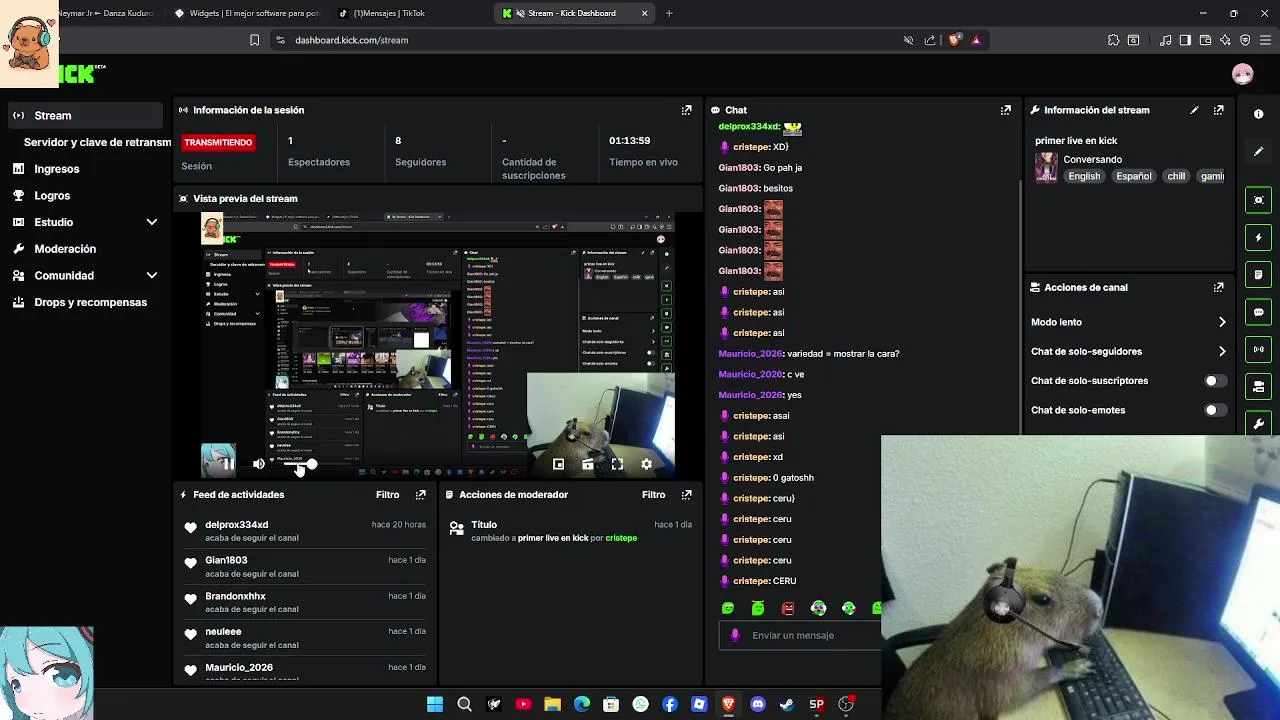Open Filtro in Acciones de moderador
1280x720 pixels.
click(653, 494)
